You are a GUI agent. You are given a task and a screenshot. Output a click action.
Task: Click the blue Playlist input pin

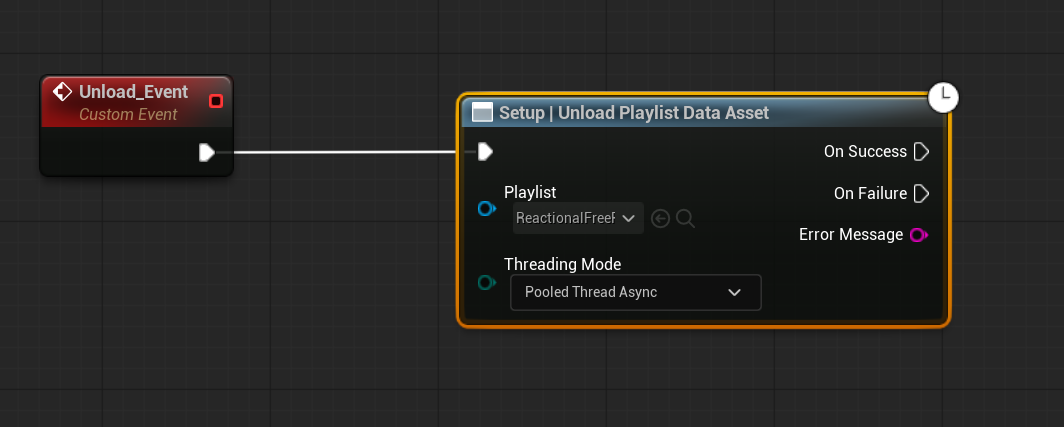(486, 209)
